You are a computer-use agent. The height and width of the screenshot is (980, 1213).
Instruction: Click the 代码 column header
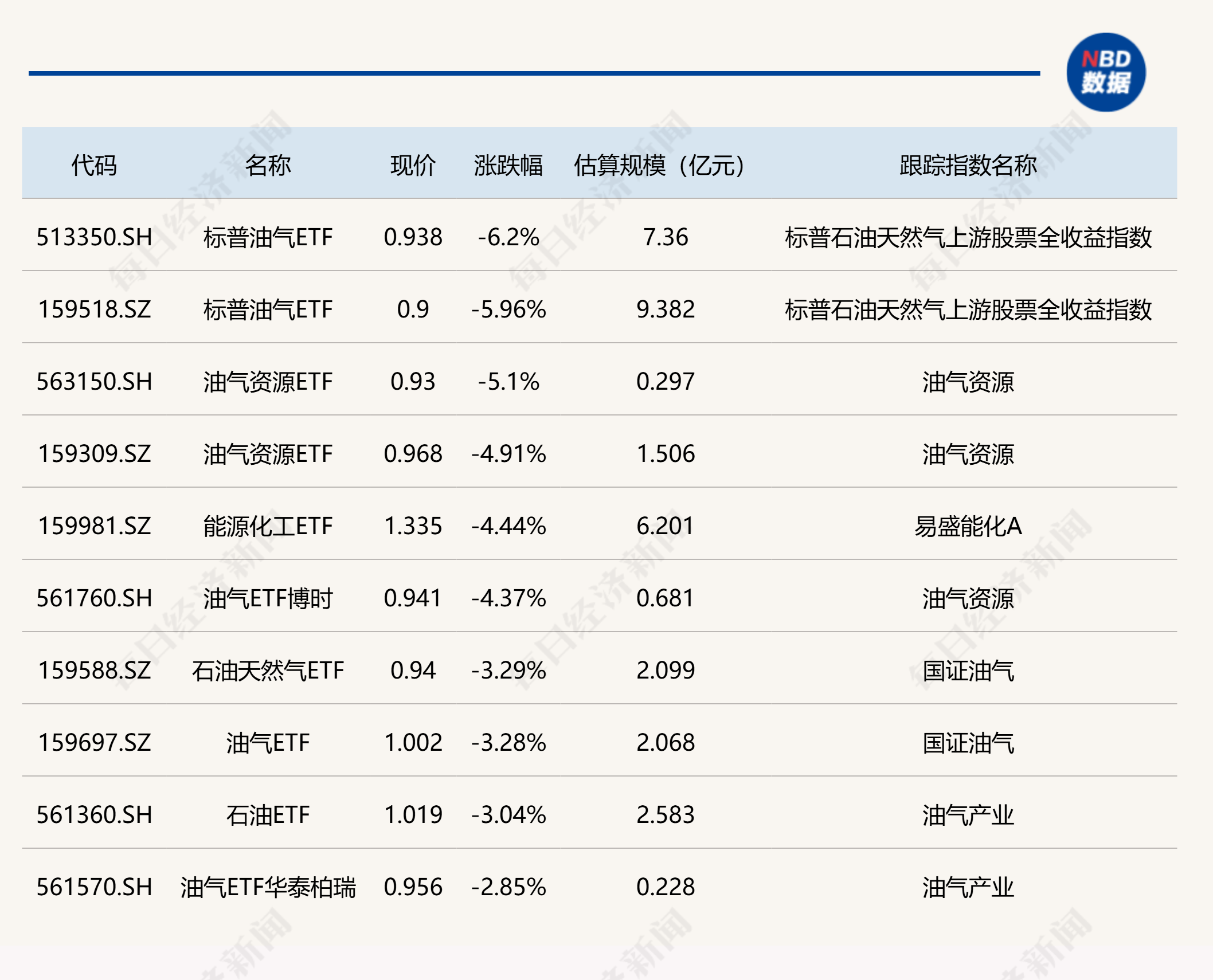pyautogui.click(x=94, y=166)
